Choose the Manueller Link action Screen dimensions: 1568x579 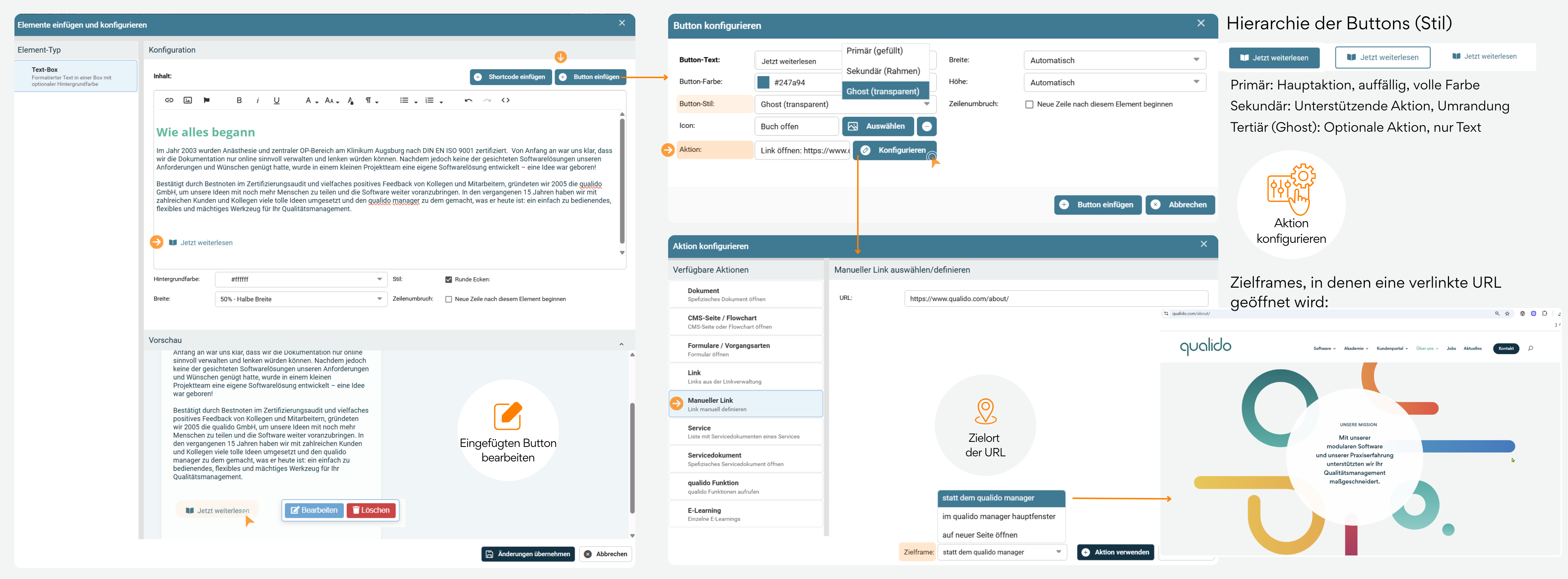(746, 404)
